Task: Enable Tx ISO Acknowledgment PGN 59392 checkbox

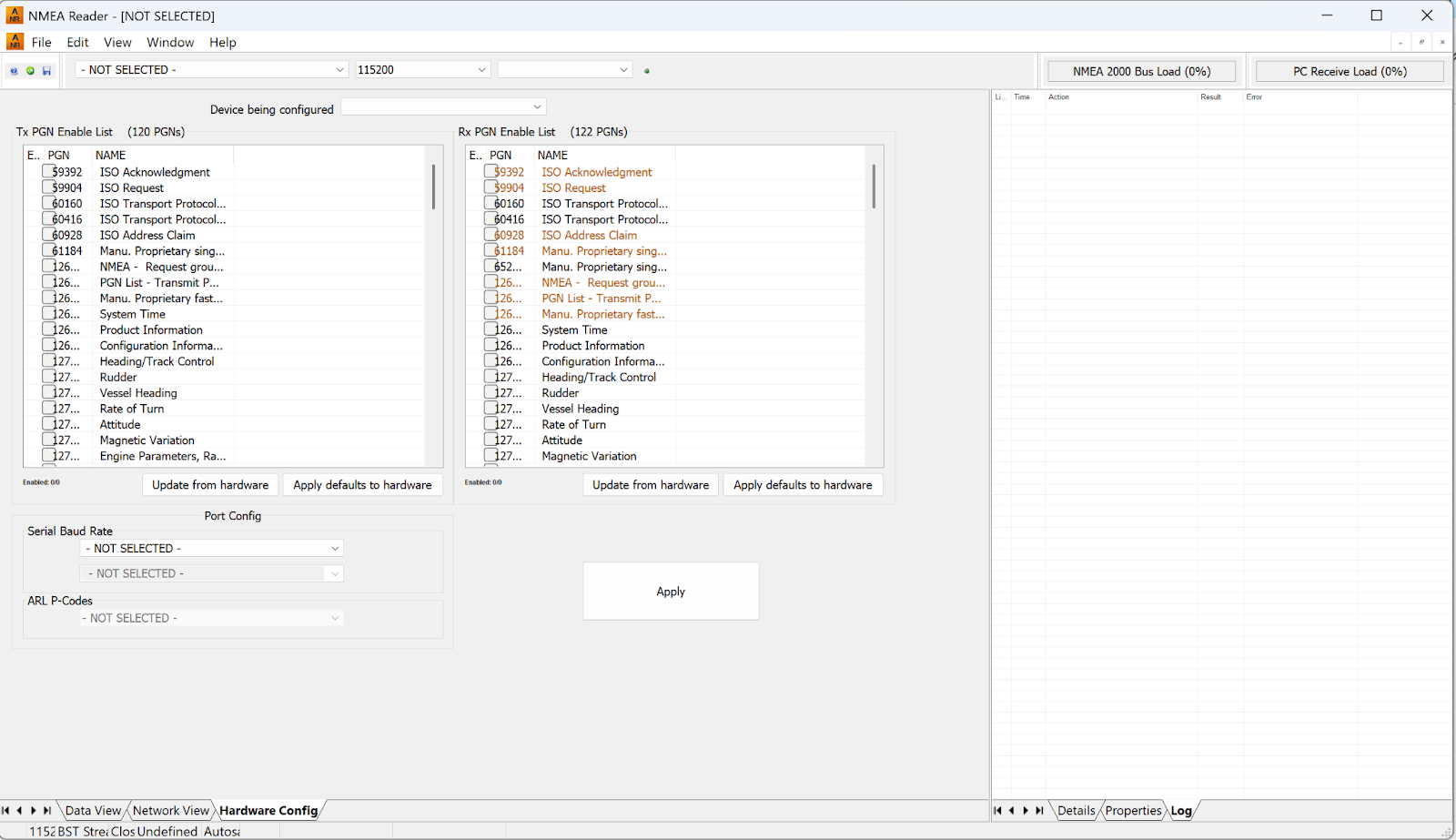Action: click(48, 171)
